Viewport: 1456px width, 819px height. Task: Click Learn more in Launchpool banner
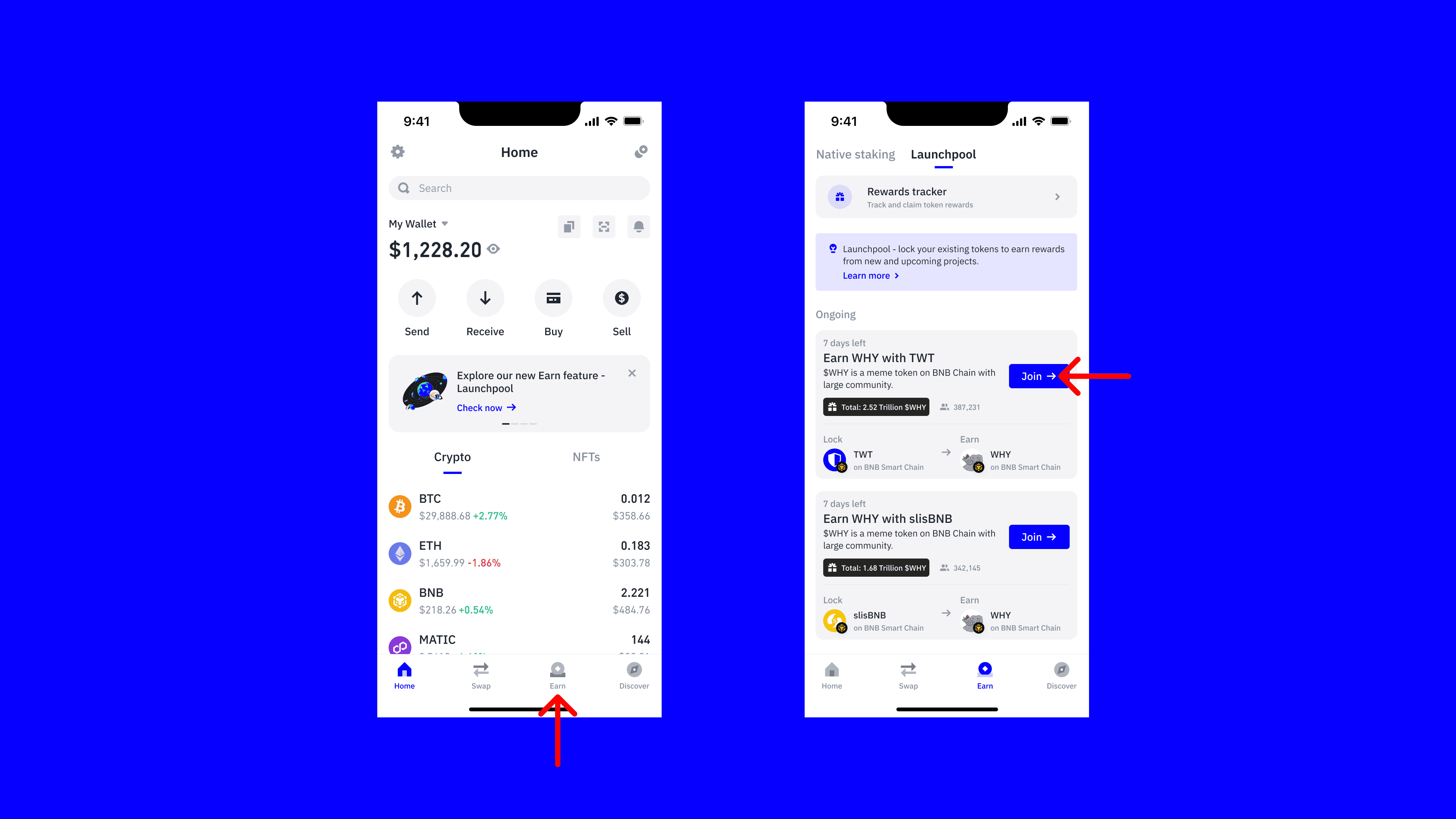[867, 275]
